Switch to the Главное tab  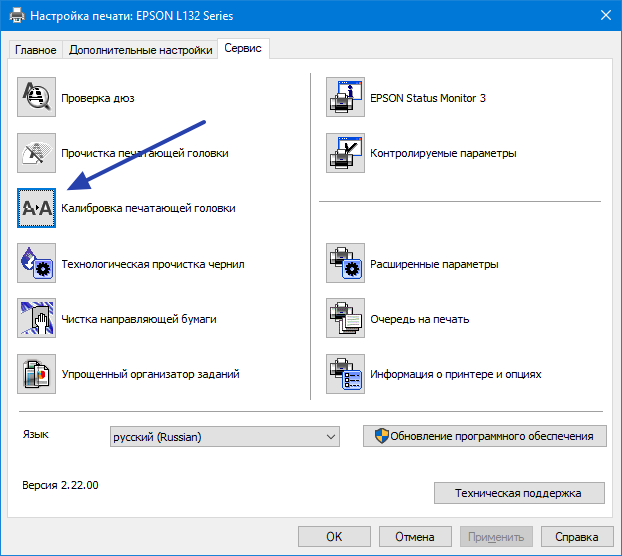(35, 50)
